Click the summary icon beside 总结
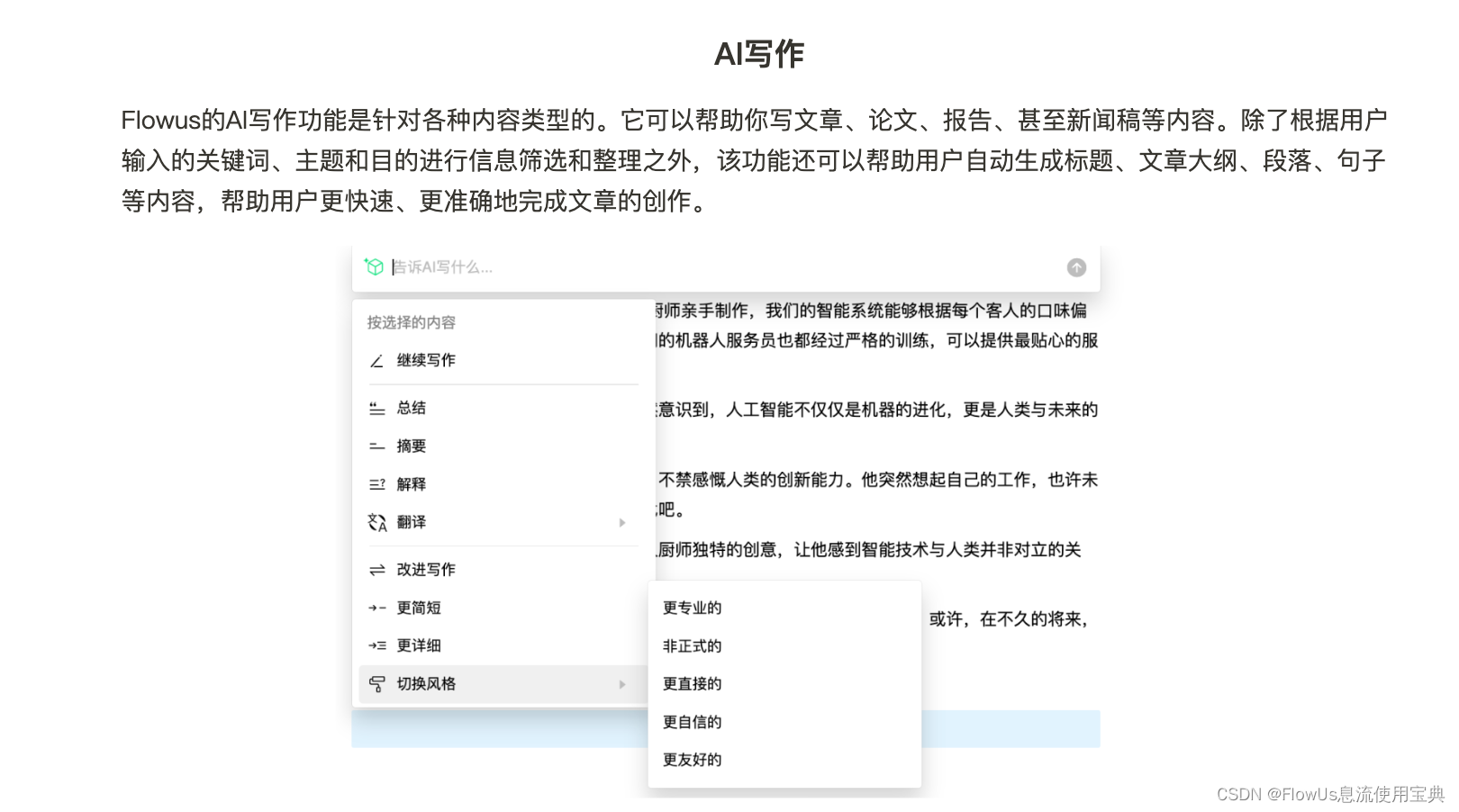Screen dimensions: 1459x812 pyautogui.click(x=376, y=409)
